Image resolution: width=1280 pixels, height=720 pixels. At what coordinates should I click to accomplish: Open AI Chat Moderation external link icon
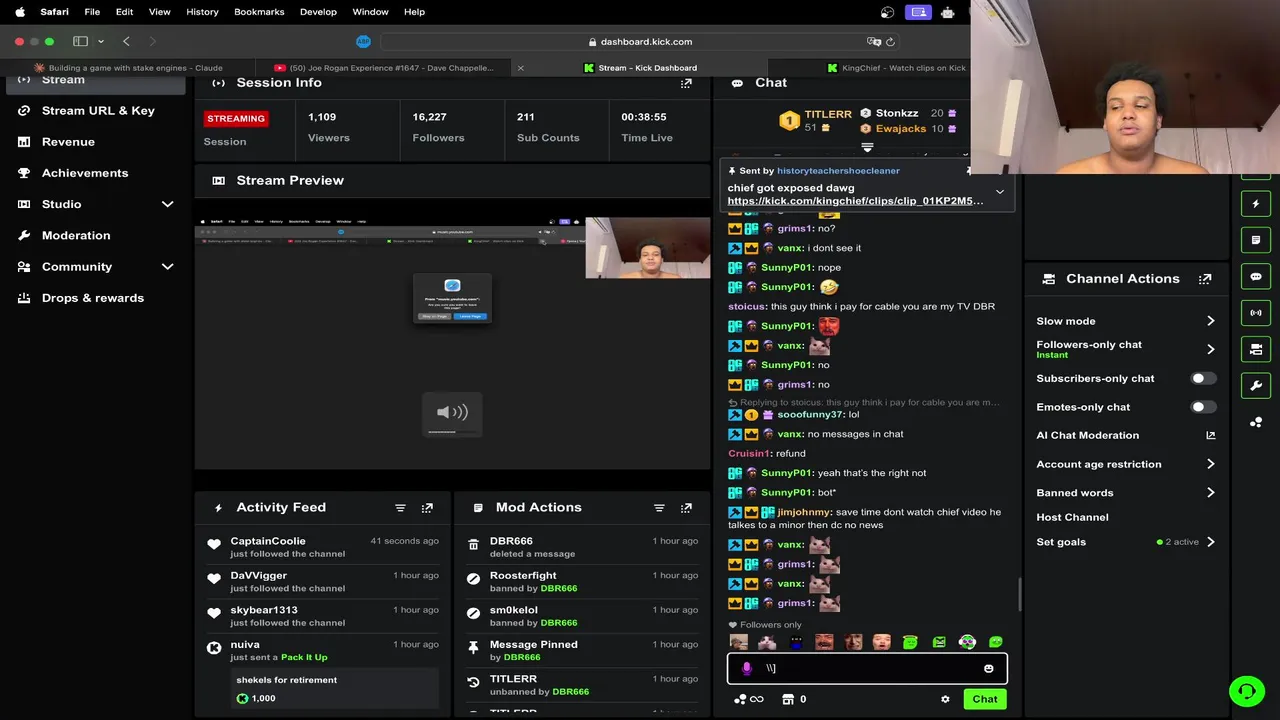pyautogui.click(x=1211, y=435)
